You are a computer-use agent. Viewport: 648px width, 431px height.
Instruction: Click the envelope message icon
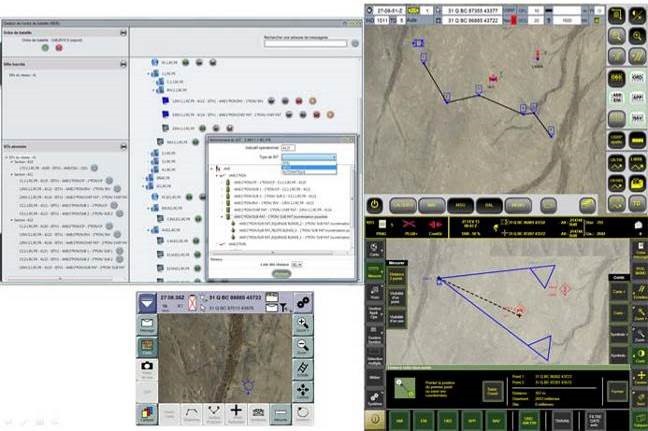pos(147,323)
